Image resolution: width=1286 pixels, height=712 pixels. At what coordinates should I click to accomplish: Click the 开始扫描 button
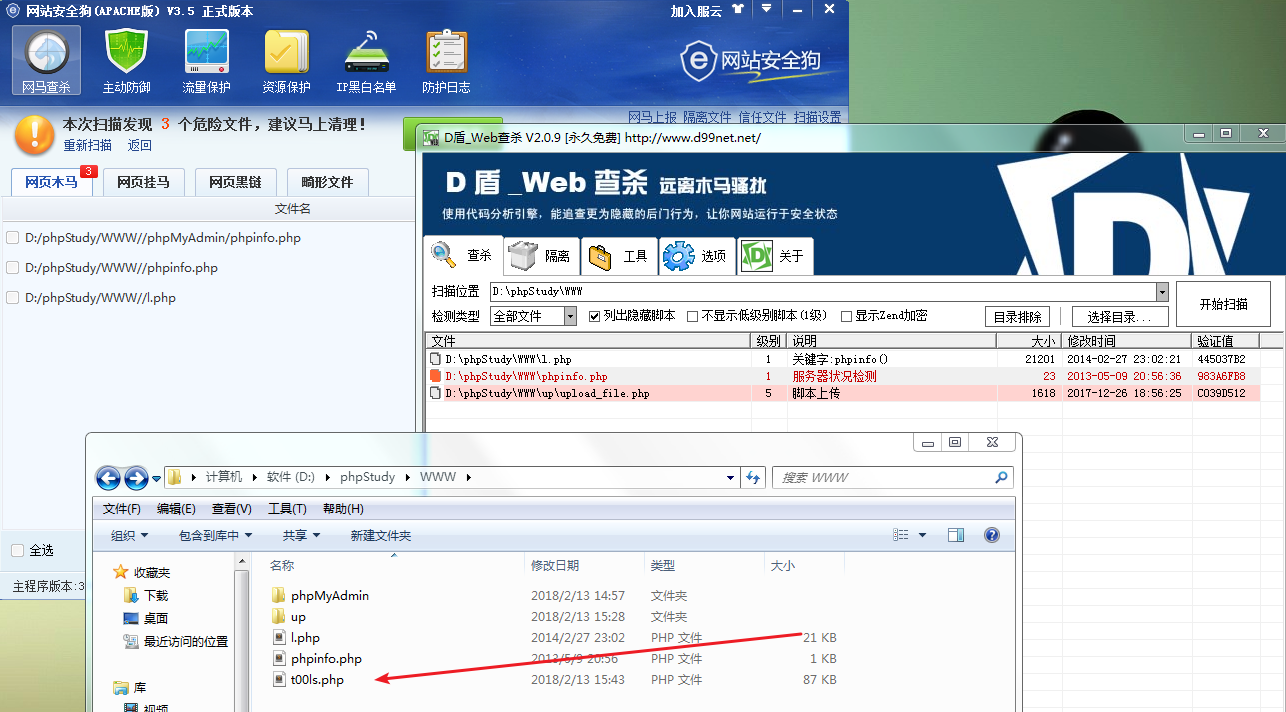(1223, 304)
